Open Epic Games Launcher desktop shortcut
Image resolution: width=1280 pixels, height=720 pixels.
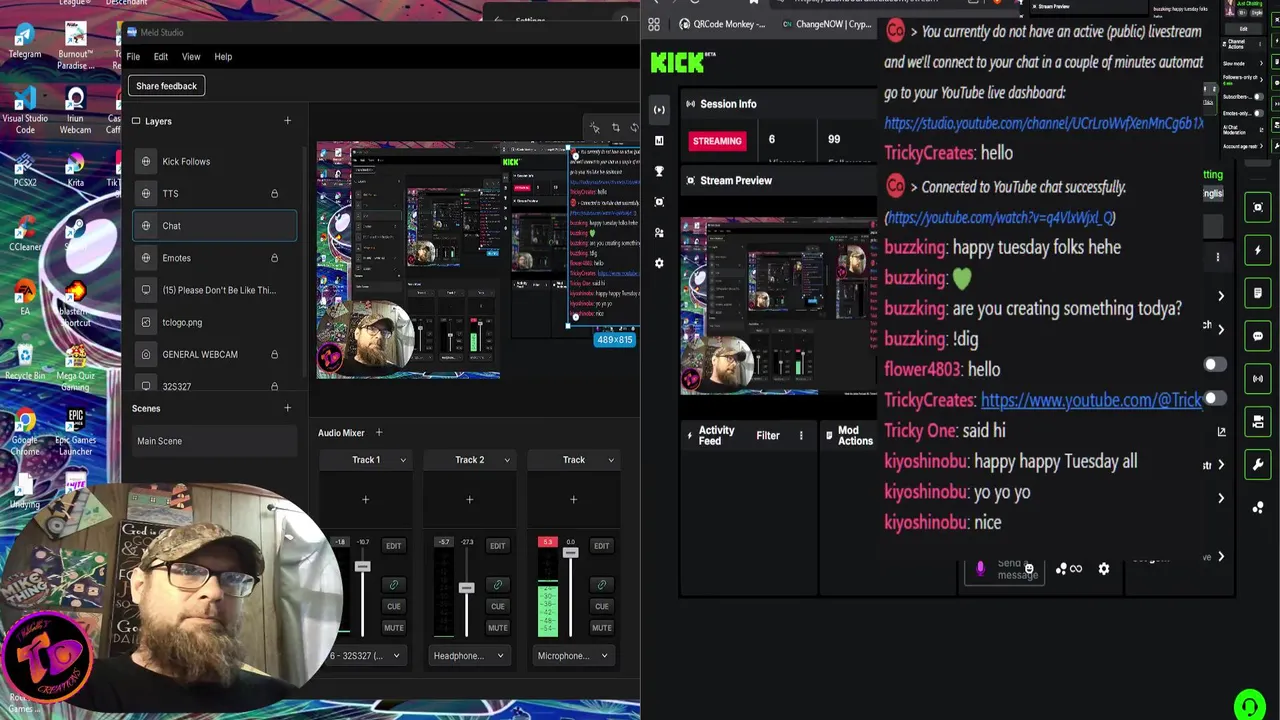pos(76,432)
